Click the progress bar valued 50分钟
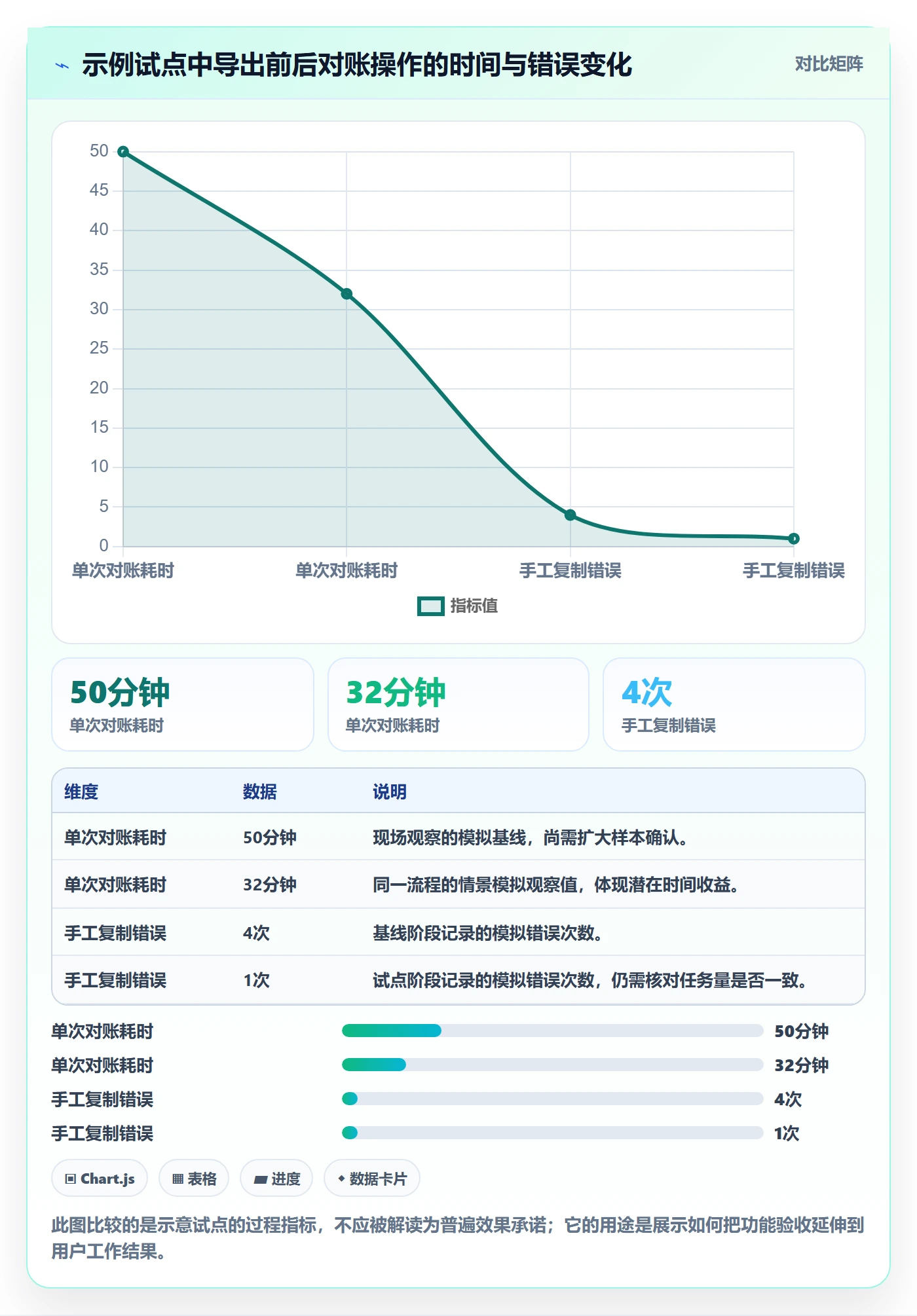 click(552, 1031)
